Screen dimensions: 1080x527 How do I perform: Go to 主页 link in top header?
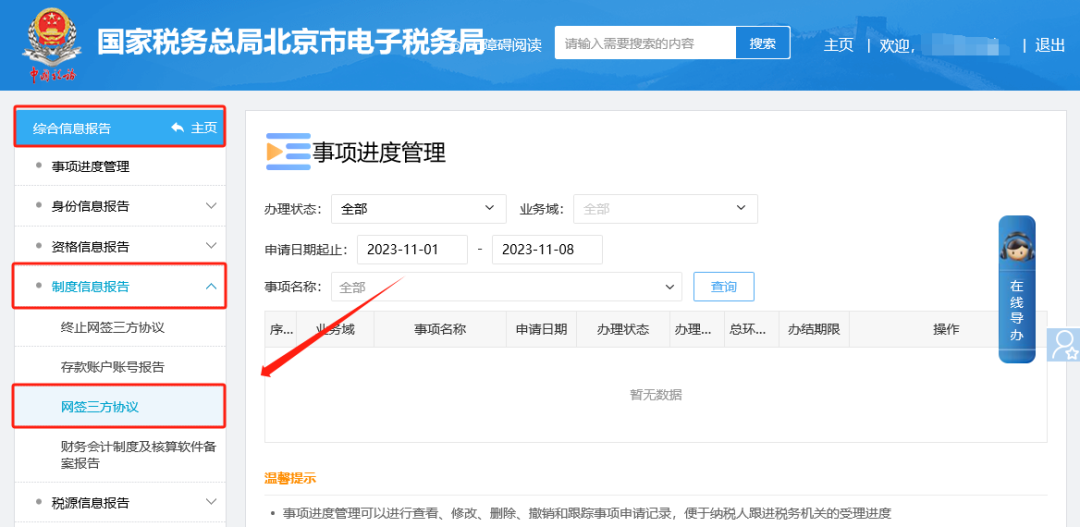838,45
